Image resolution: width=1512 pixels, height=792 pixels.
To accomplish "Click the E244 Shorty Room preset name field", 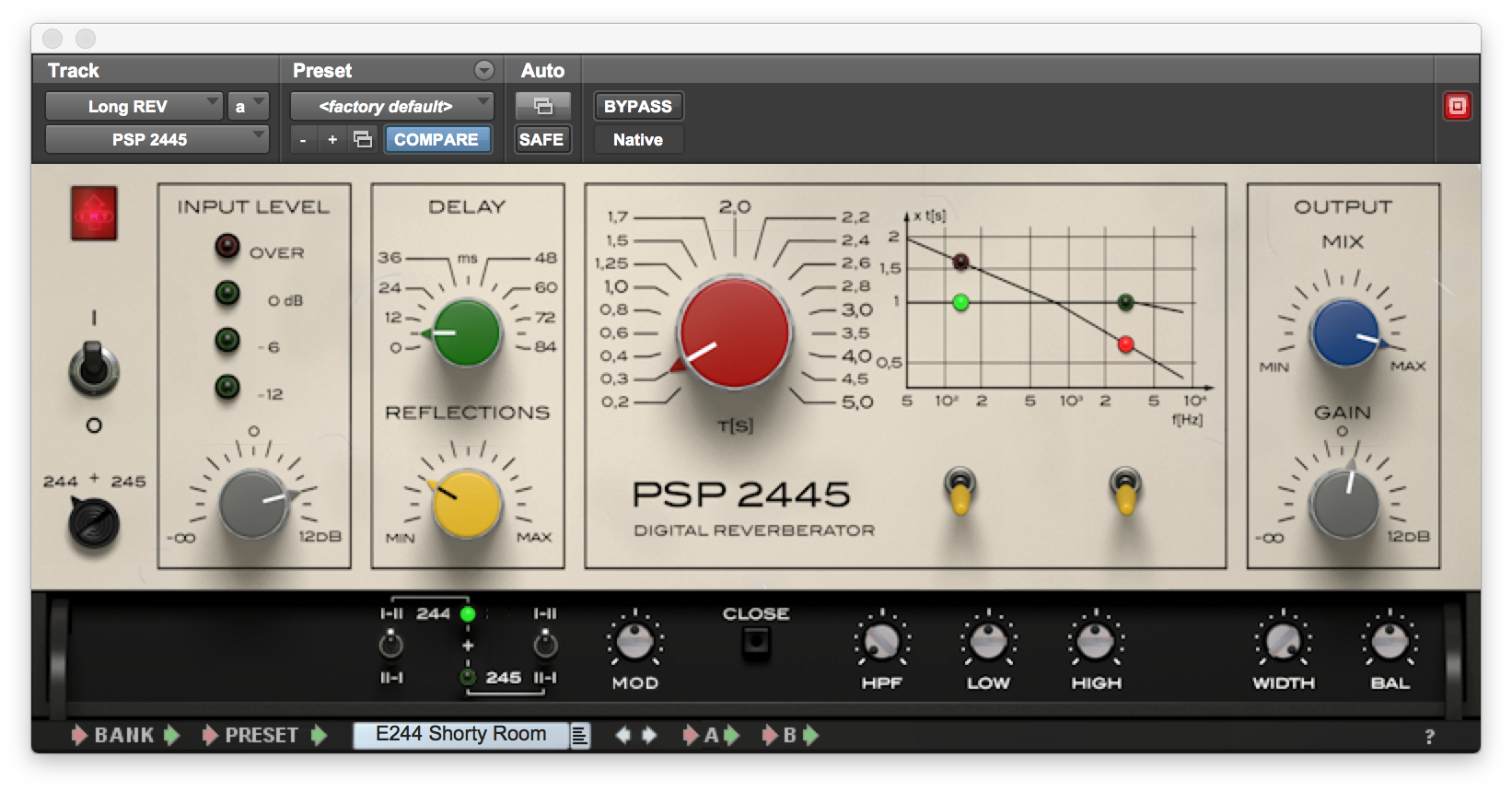I will click(460, 735).
